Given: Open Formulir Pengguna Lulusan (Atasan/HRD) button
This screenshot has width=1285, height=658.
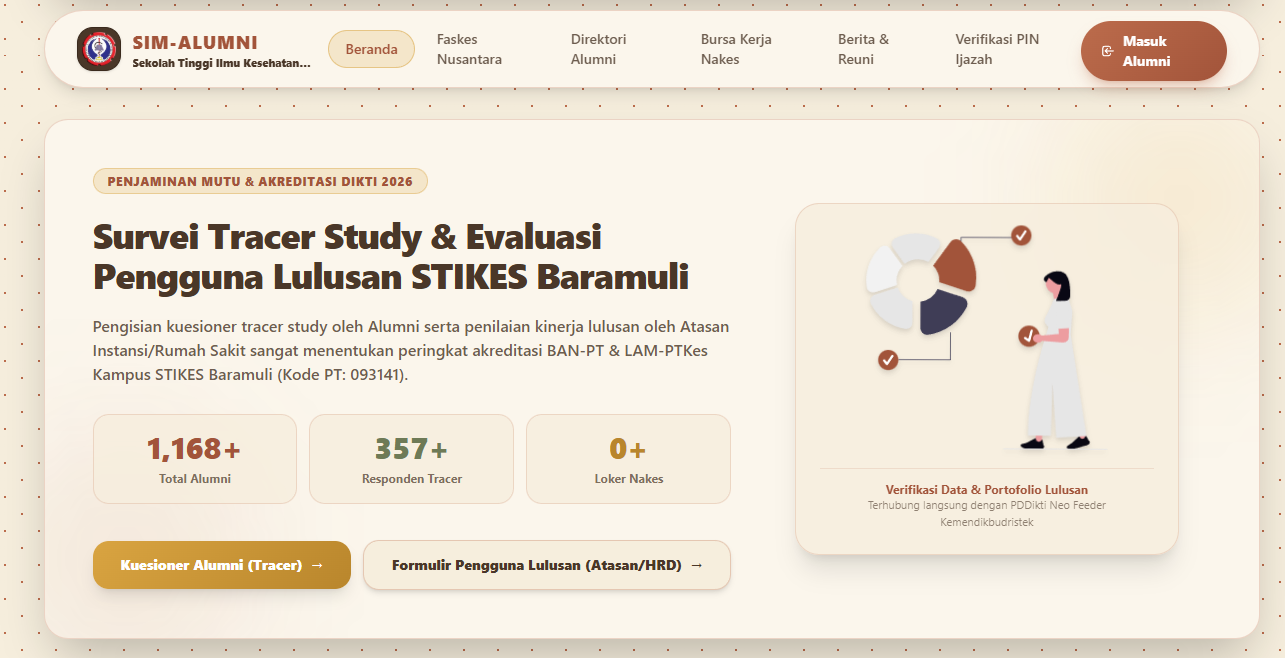Looking at the screenshot, I should (x=547, y=565).
